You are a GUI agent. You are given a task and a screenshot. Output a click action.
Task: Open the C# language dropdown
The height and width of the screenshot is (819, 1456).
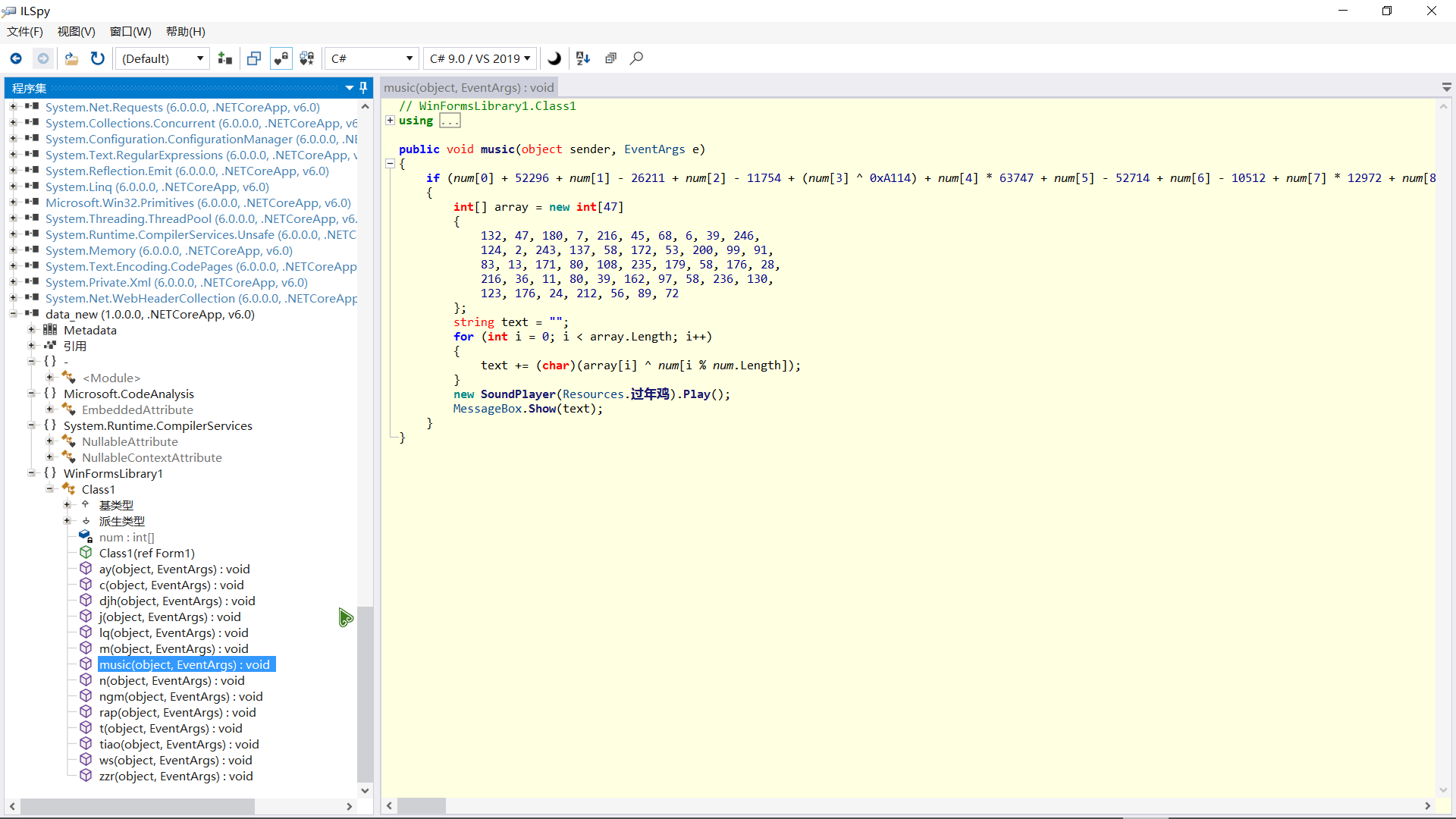[372, 58]
